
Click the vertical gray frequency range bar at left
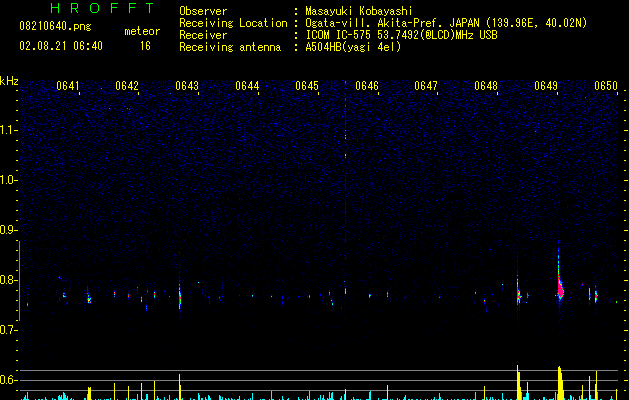click(x=19, y=280)
